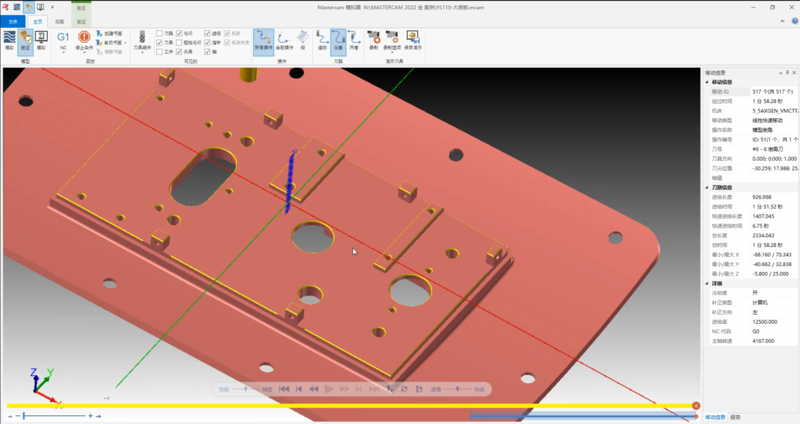Open the G1 NC display option
The image size is (800, 424).
pyautogui.click(x=63, y=41)
